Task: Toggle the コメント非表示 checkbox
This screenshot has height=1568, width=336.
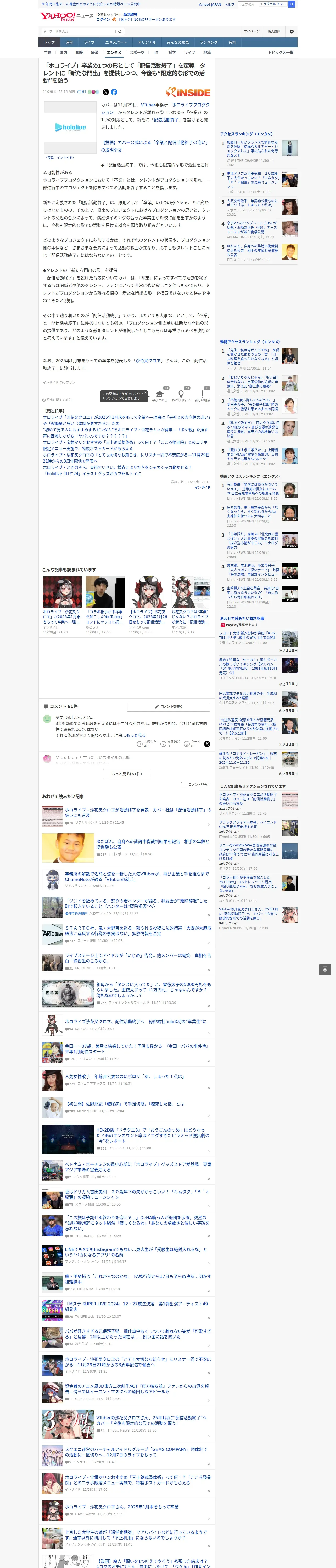Action: (183, 785)
